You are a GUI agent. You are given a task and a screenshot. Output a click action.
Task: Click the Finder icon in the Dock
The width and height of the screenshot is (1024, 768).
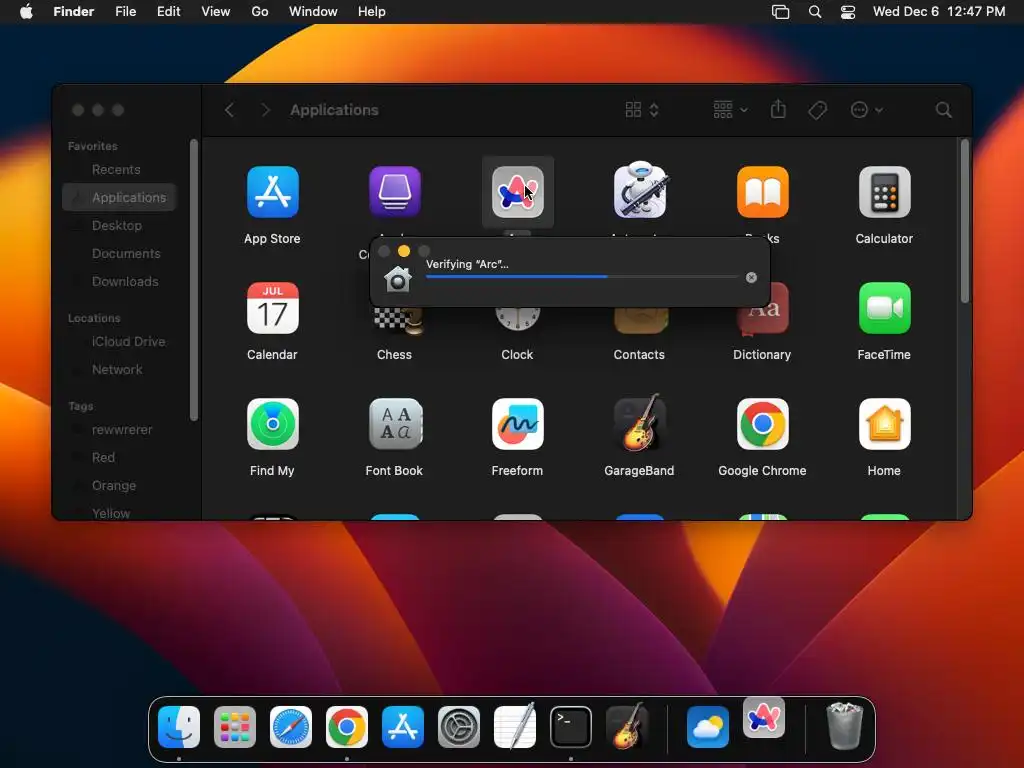point(179,726)
